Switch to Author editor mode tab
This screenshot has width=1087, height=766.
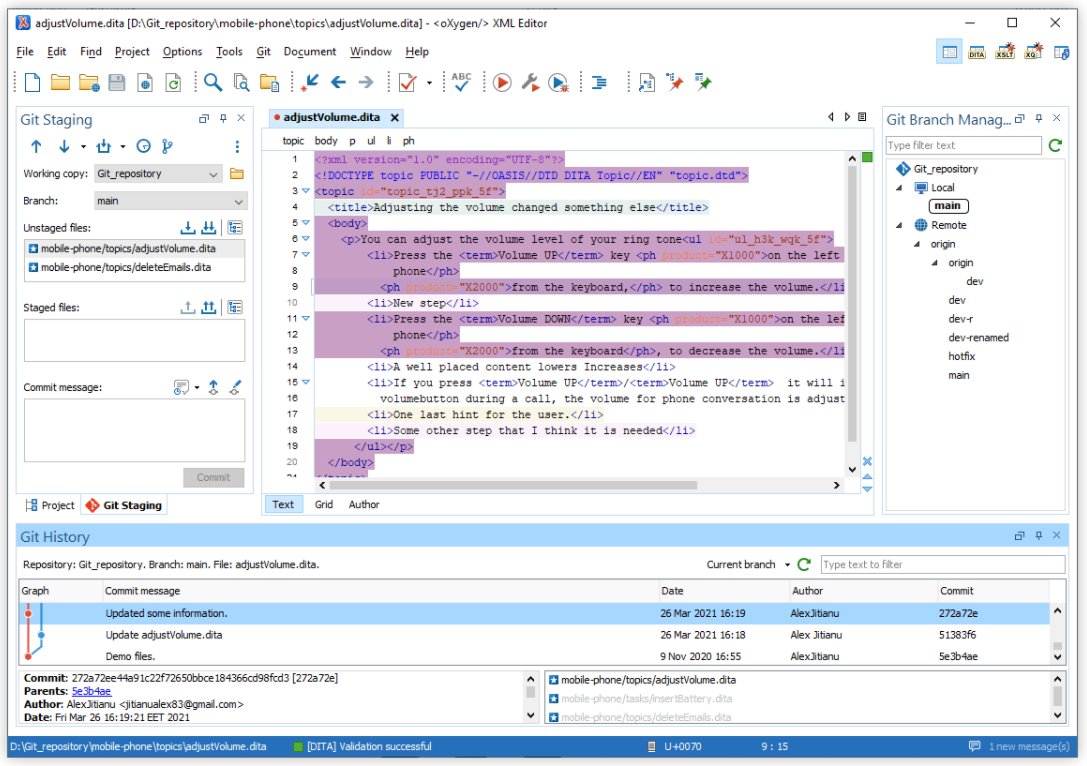point(364,505)
